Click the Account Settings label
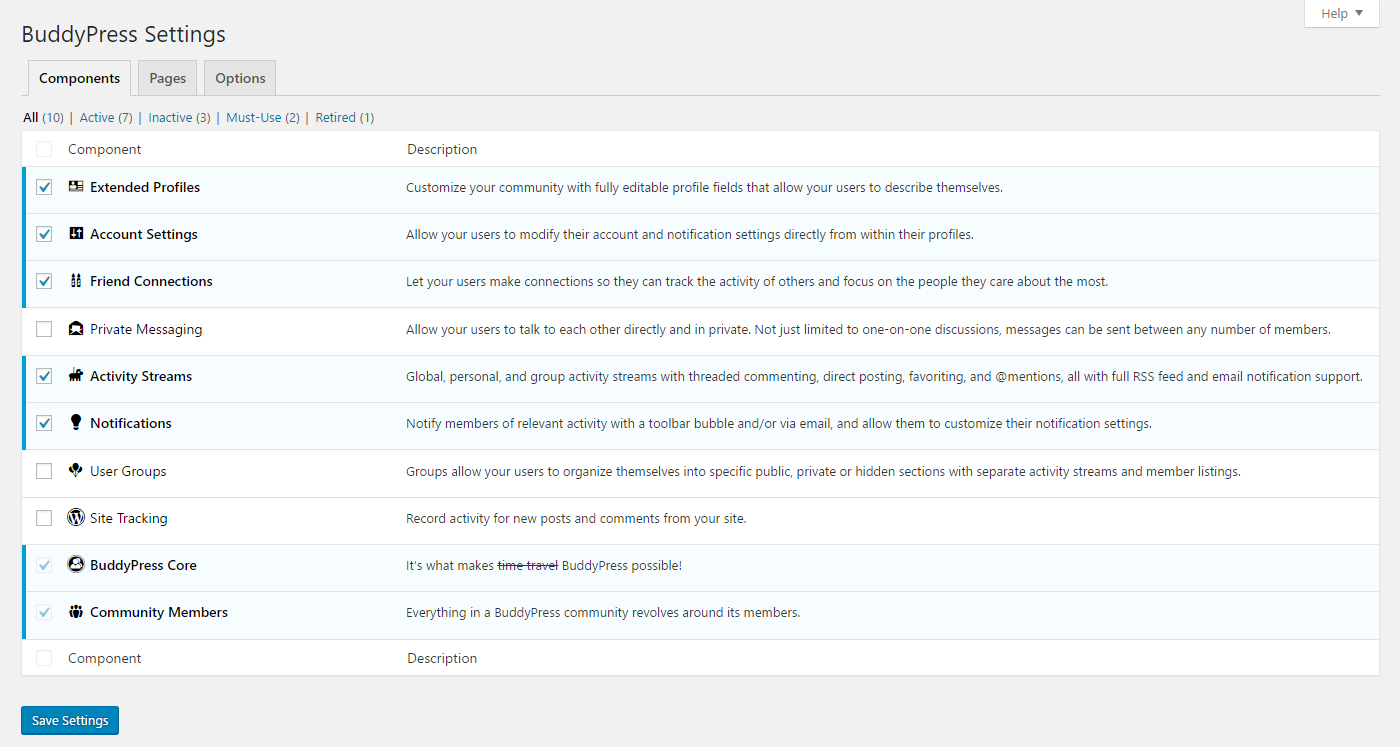 (x=144, y=234)
